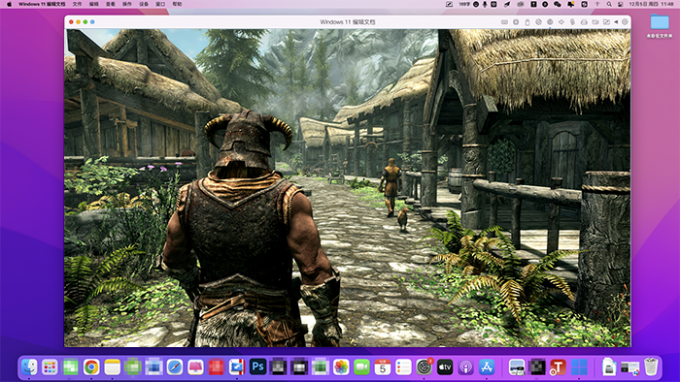The width and height of the screenshot is (680, 382).
Task: Open Launchpad from the Dock
Action: (x=49, y=367)
